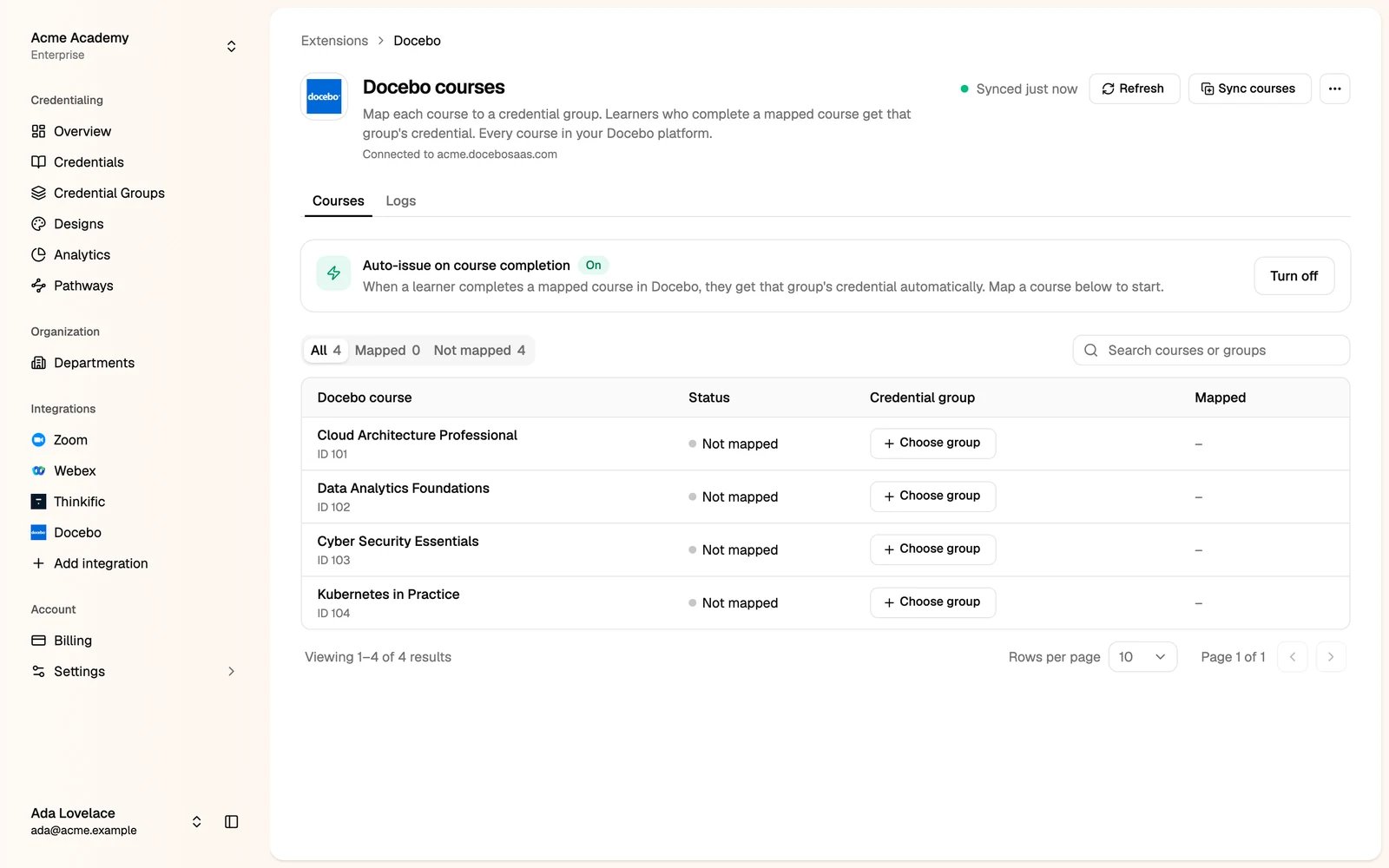Screen dimensions: 1389x868
Task: Focus the Search courses or groups field
Action: [x=1211, y=351]
